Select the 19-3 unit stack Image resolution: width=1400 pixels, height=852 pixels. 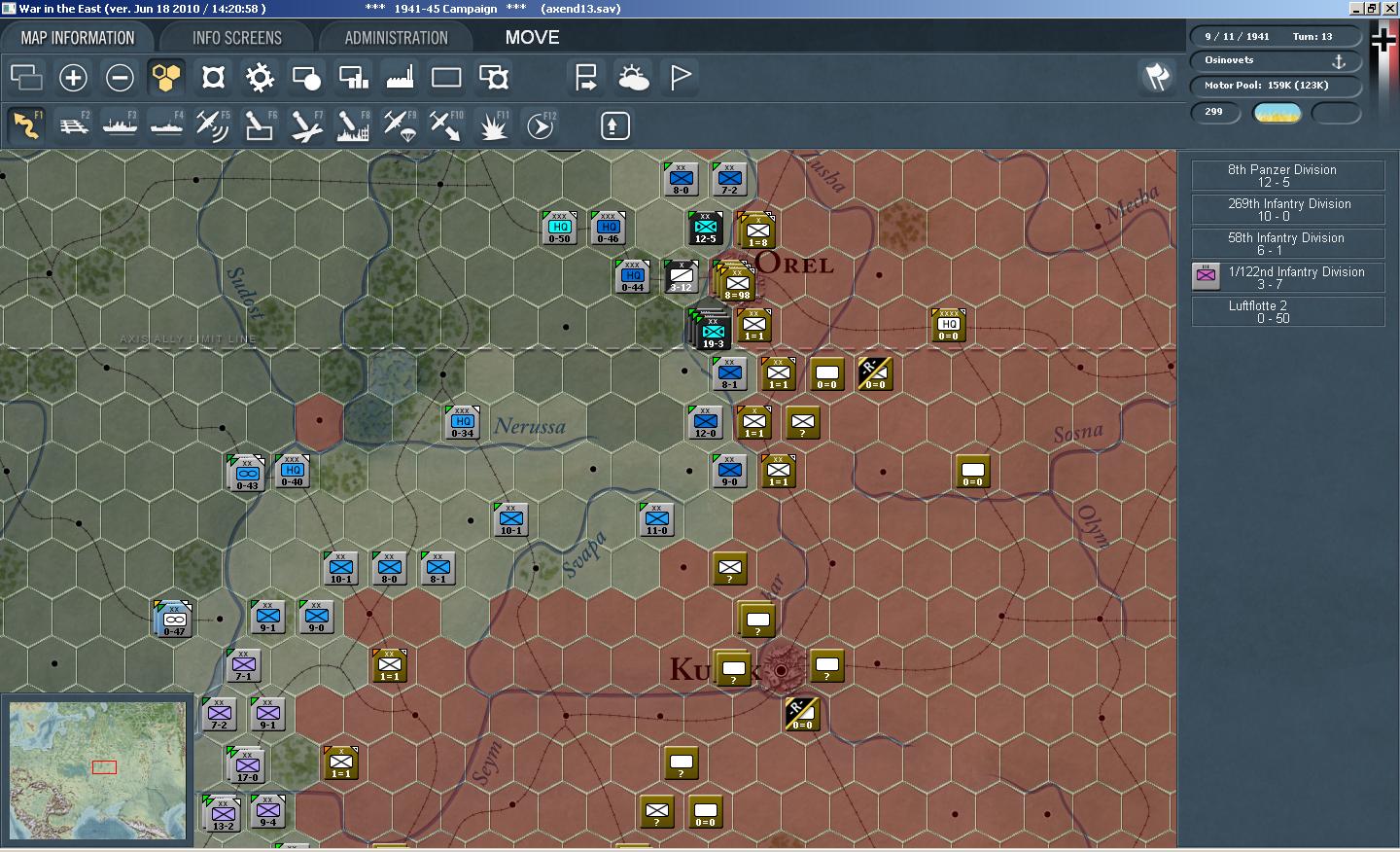pos(713,331)
